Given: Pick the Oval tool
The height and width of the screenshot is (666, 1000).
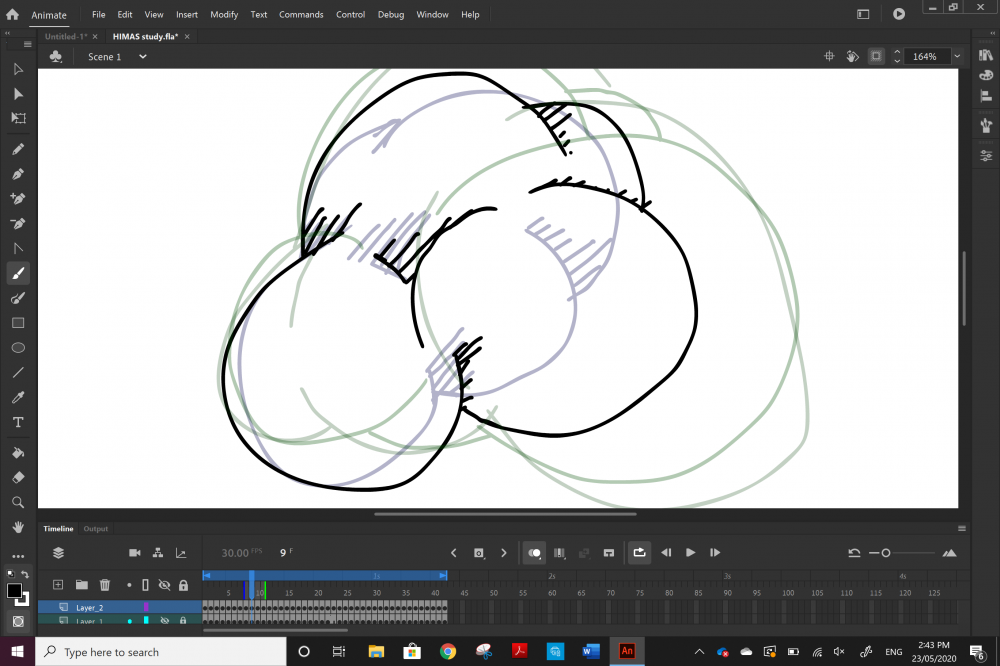Looking at the screenshot, I should [x=18, y=348].
